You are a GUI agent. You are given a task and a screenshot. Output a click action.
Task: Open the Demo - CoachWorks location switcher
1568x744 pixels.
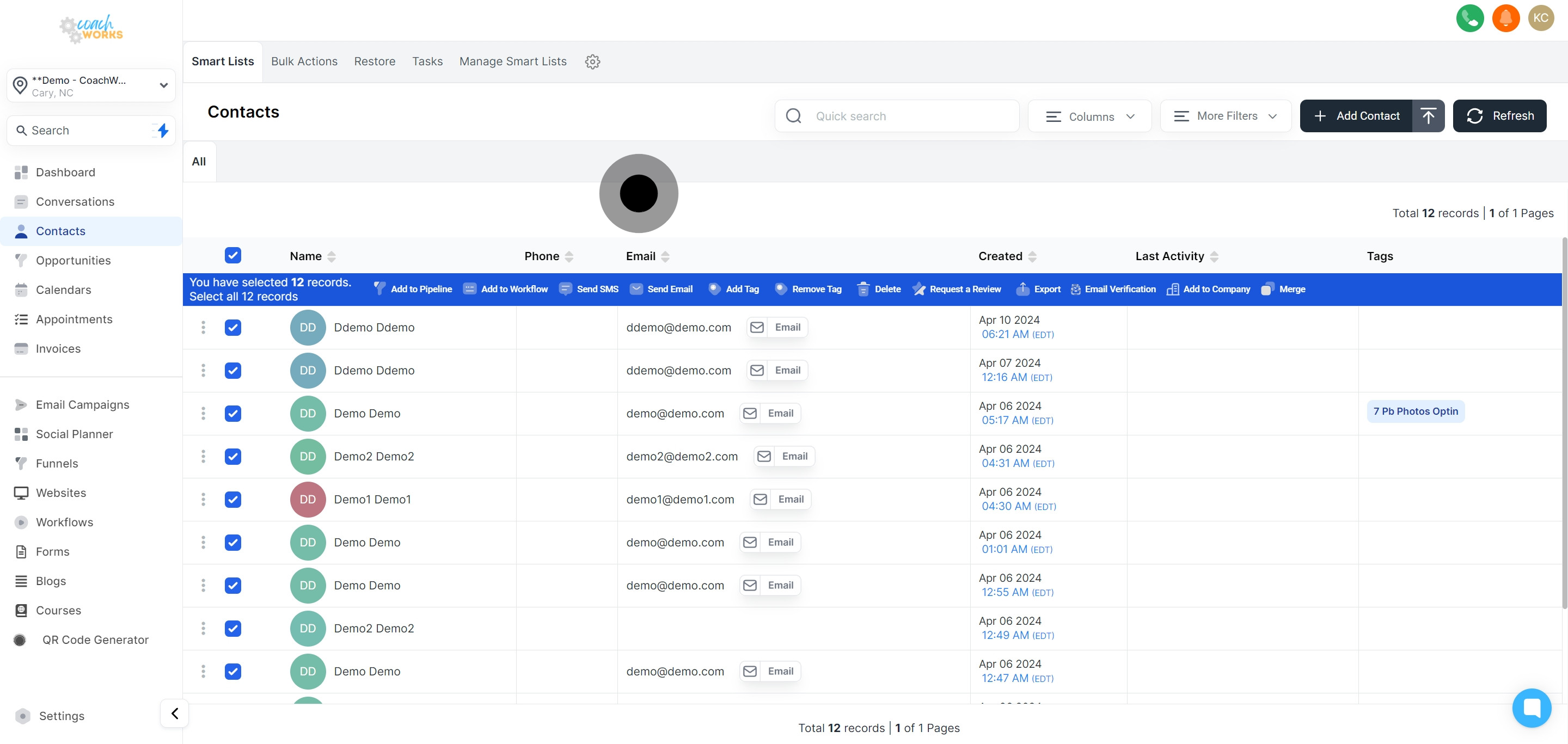(x=91, y=86)
